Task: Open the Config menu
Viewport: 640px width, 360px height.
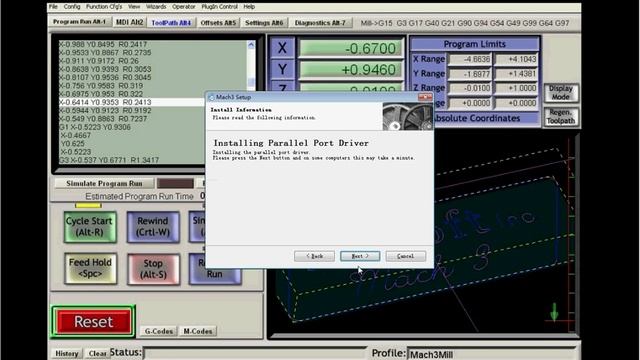Action: click(72, 7)
